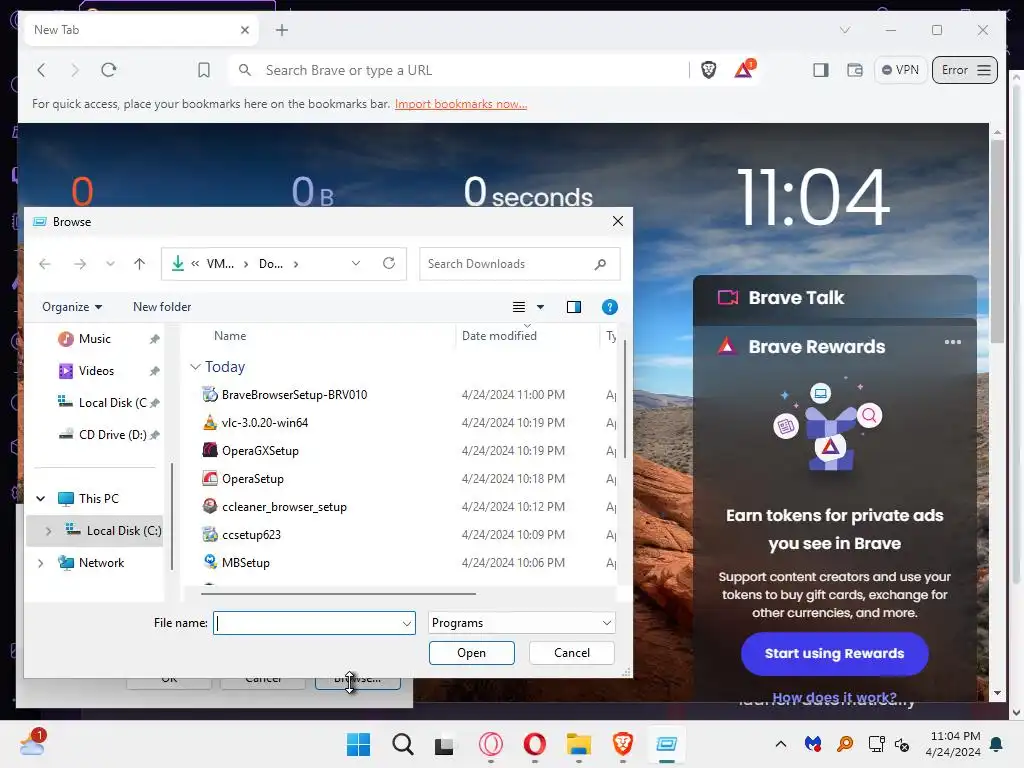
Task: Open the Error main menu button
Action: coord(965,70)
